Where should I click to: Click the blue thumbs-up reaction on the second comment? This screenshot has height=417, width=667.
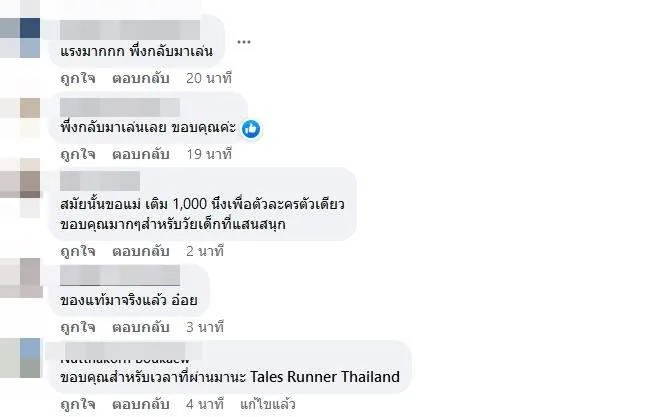251,128
